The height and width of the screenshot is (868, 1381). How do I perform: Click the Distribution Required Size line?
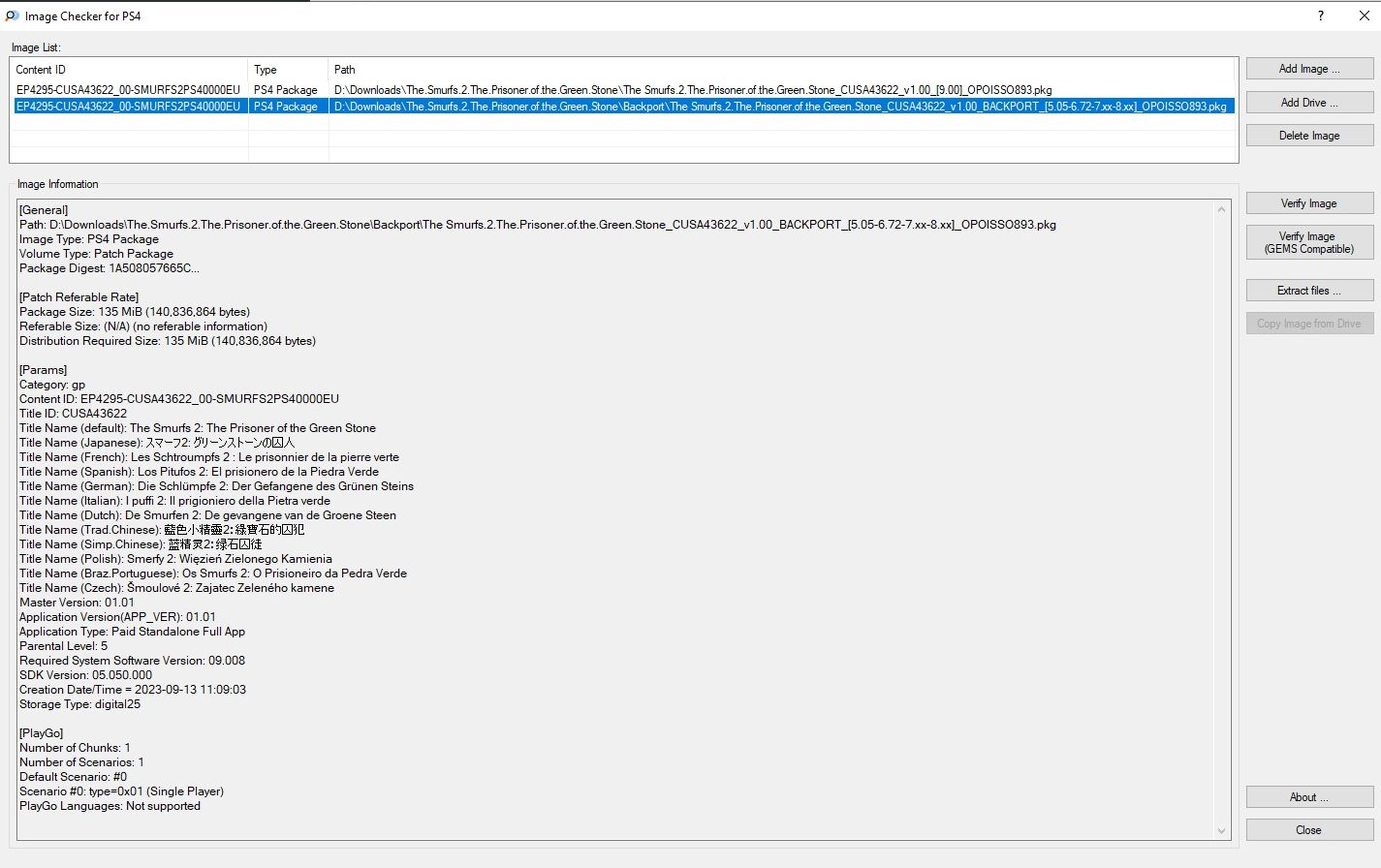[x=168, y=341]
